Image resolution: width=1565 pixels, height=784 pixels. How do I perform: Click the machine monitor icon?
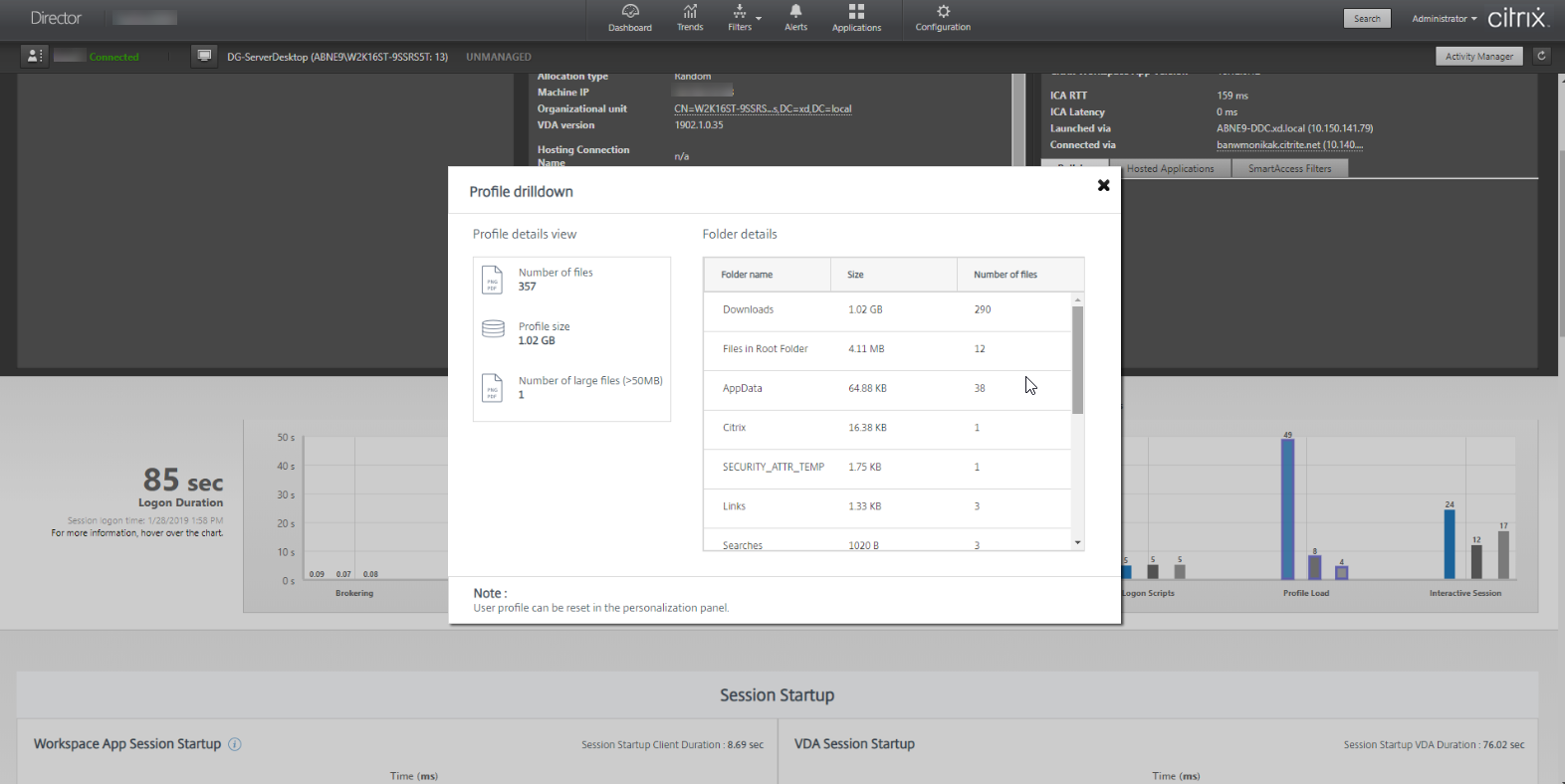[204, 57]
